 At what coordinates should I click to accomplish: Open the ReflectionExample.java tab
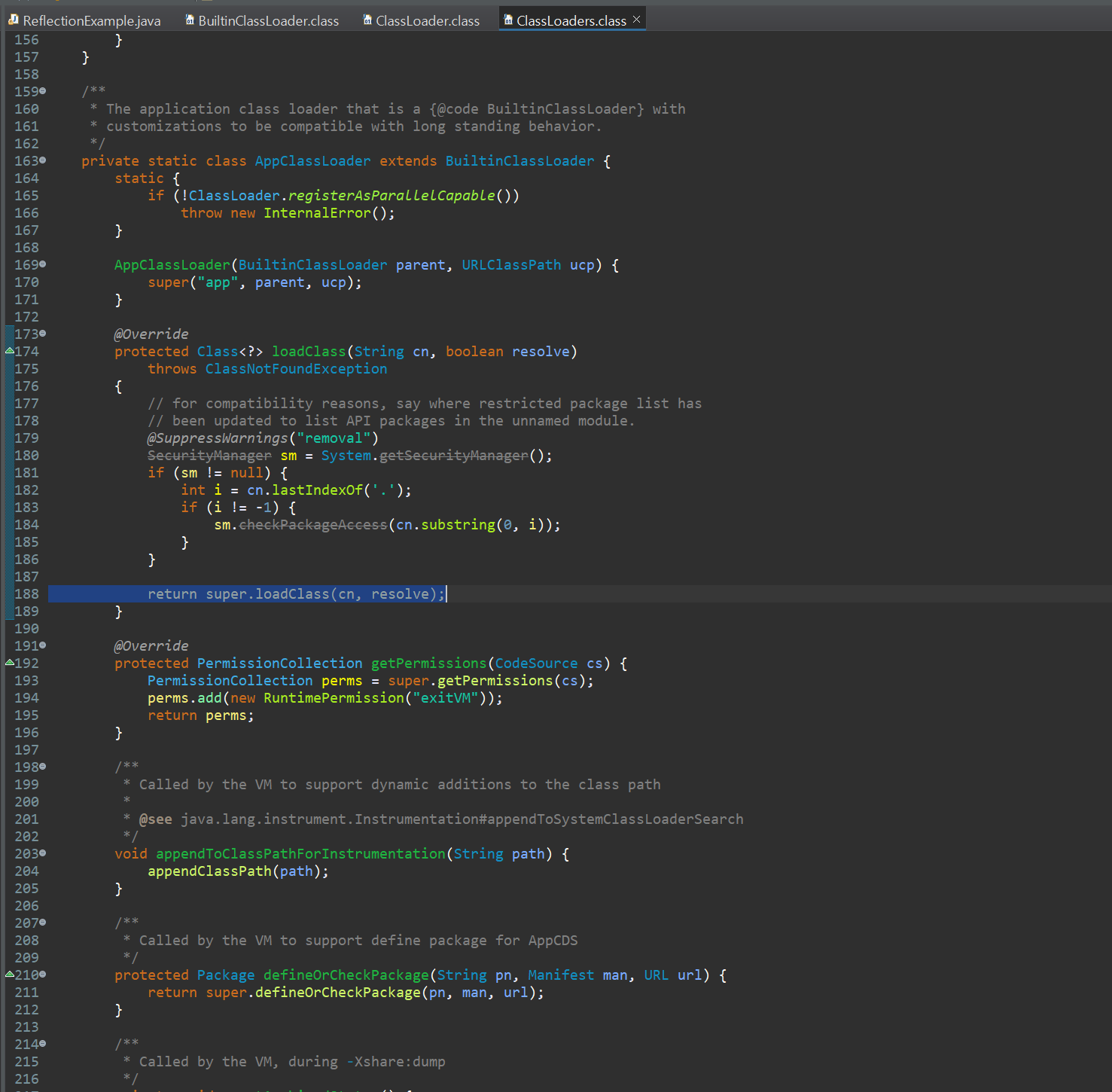(92, 21)
